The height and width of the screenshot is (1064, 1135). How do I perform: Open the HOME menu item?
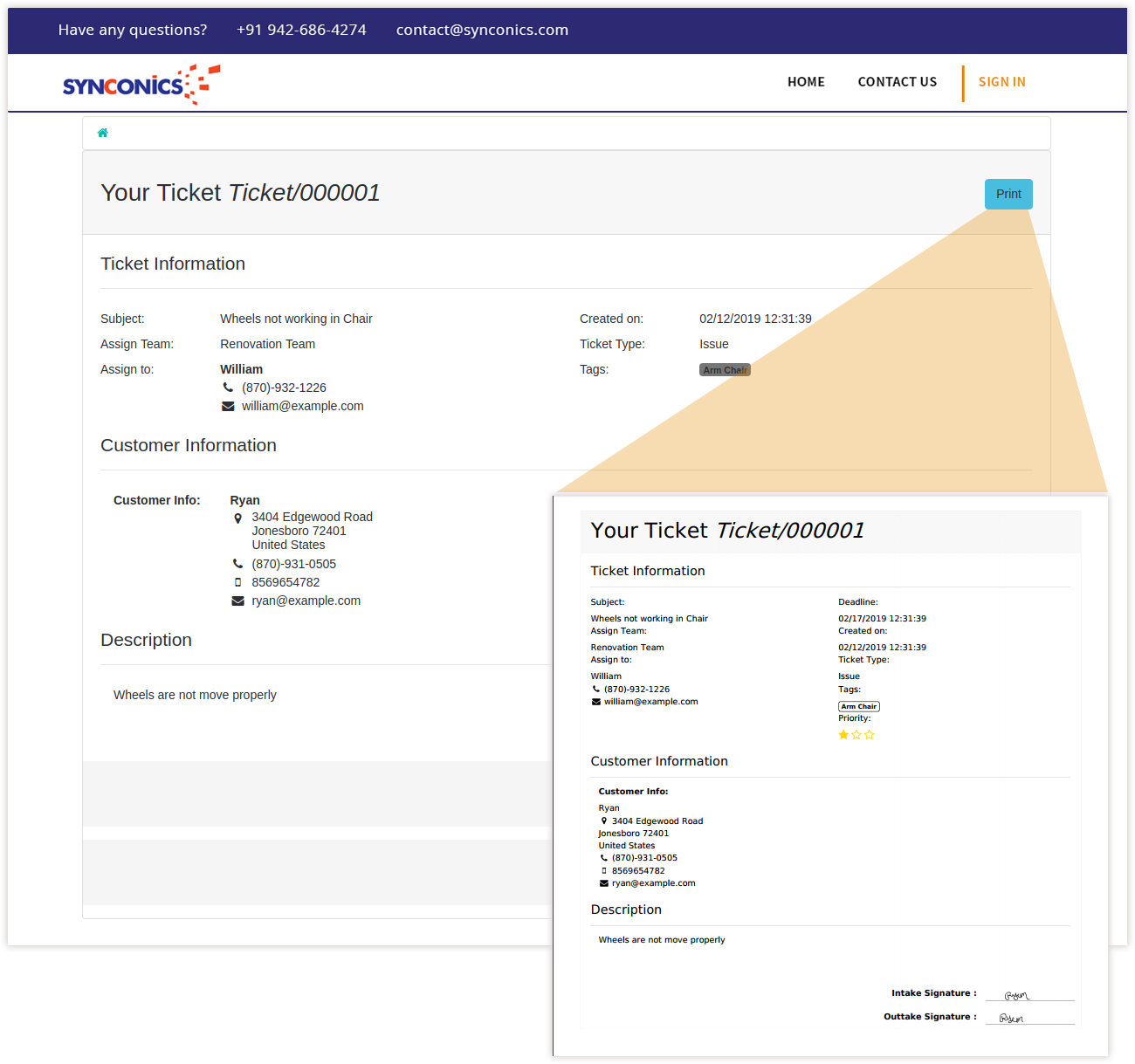tap(806, 82)
